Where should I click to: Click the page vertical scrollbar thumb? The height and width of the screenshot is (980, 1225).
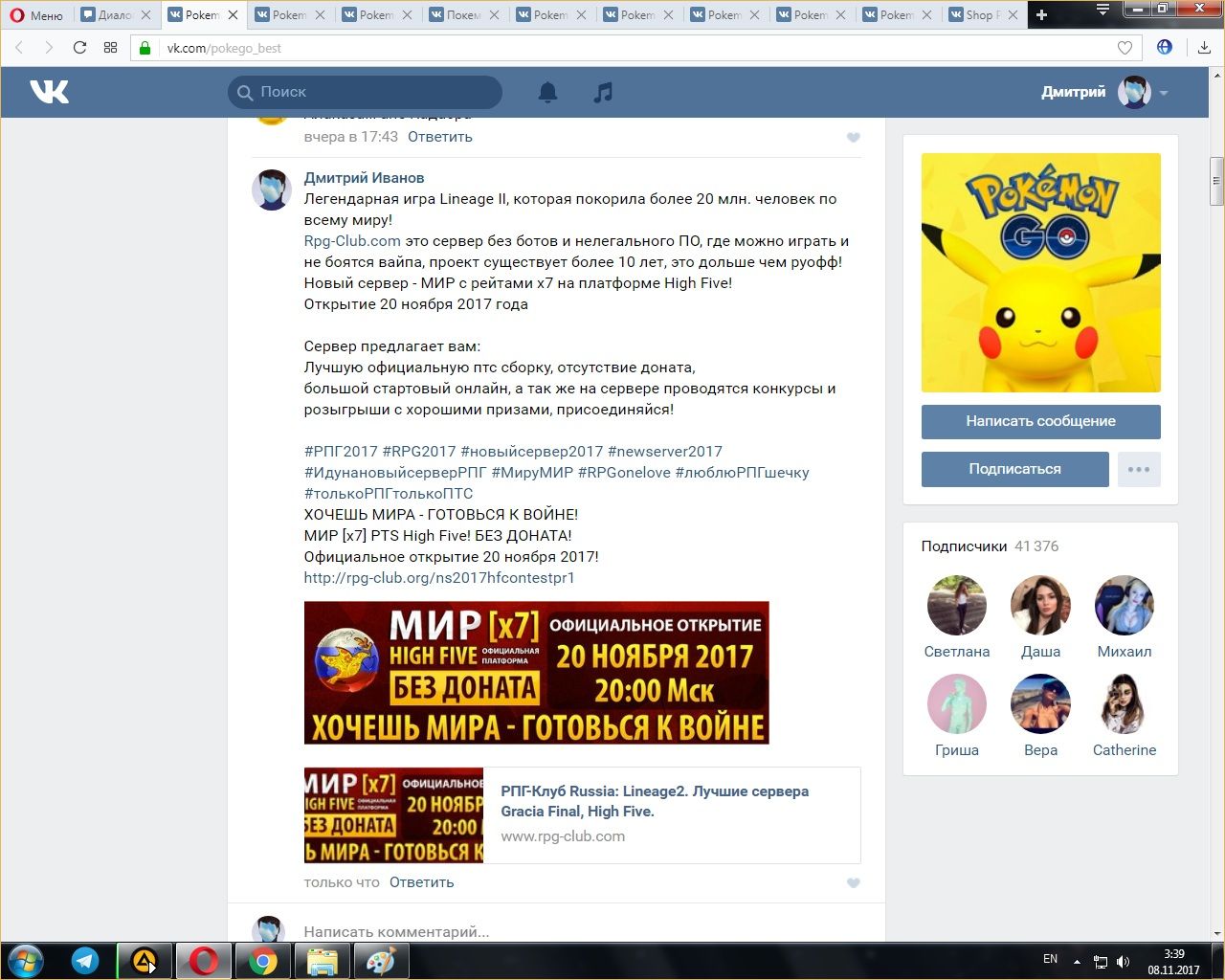[x=1216, y=182]
